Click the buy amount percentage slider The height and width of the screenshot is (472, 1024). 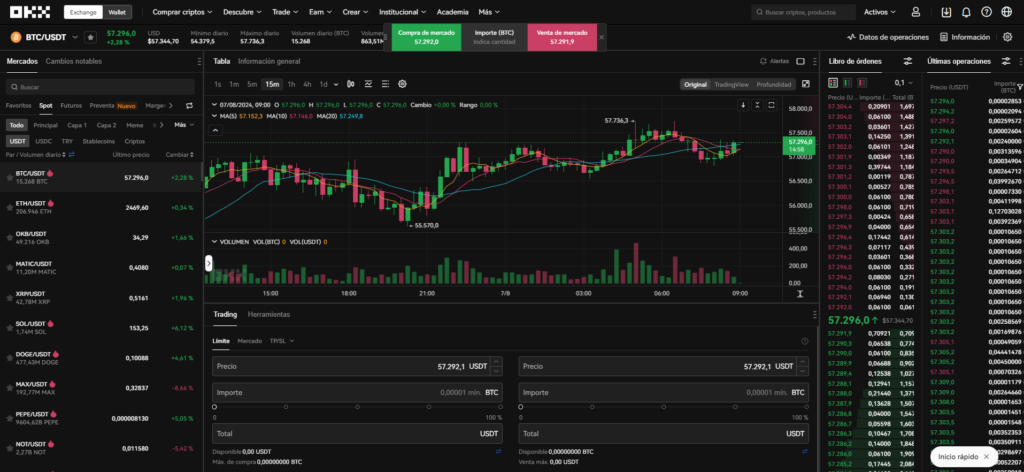pos(357,407)
